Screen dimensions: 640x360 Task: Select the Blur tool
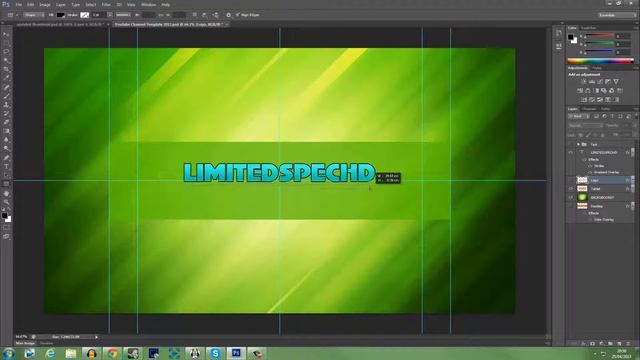[6, 140]
